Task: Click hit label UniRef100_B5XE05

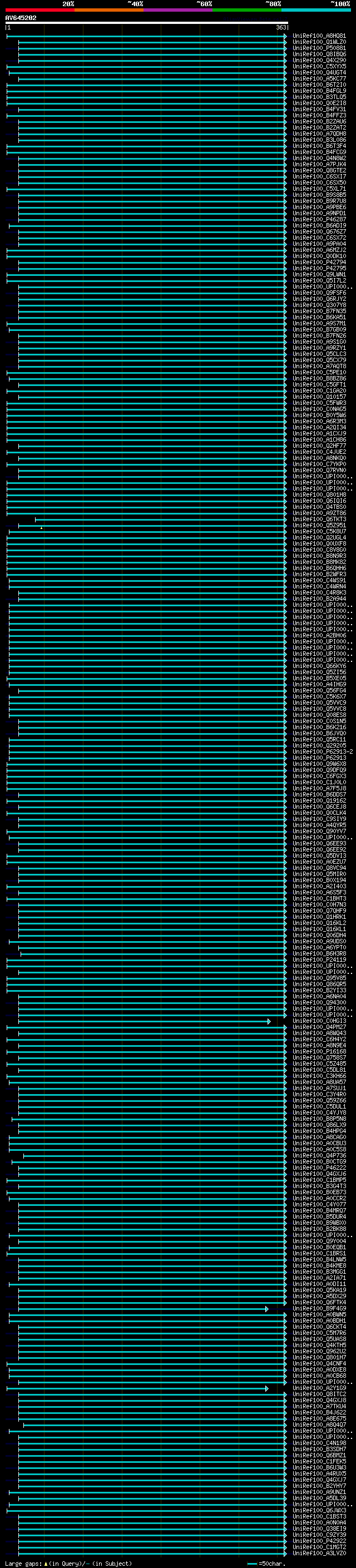Action: [x=319, y=678]
